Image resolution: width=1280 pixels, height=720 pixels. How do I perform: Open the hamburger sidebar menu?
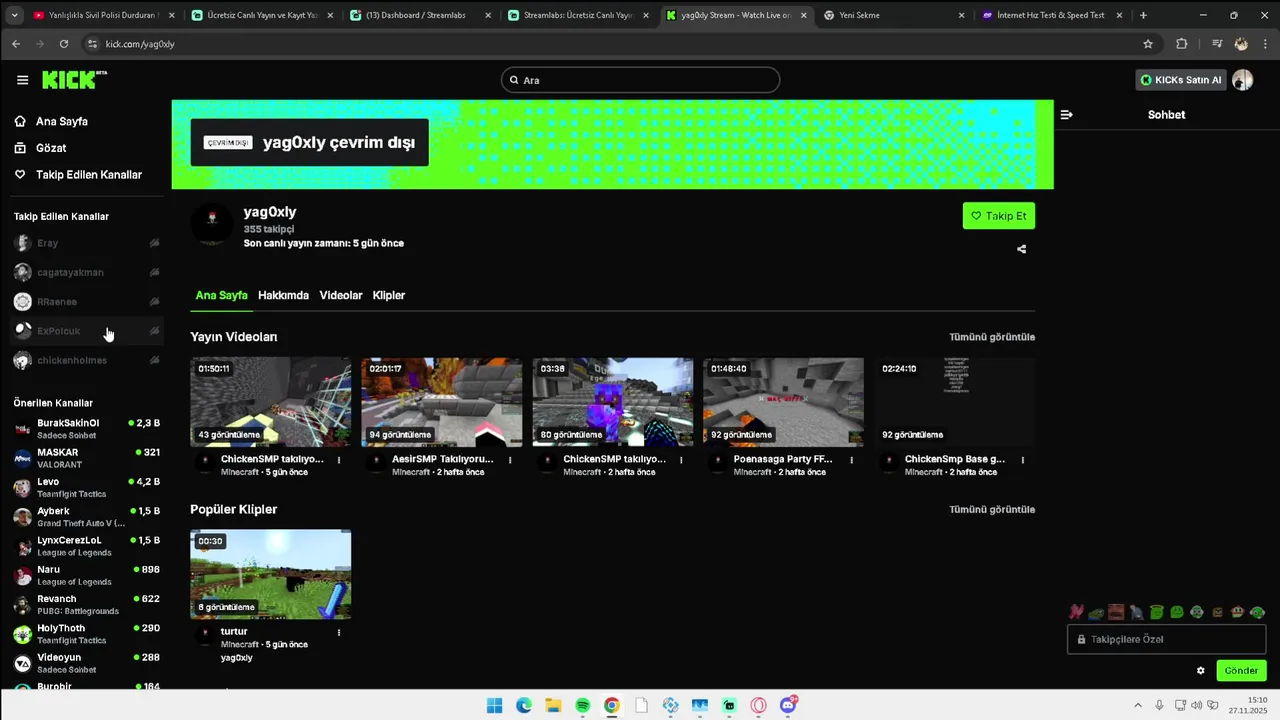coord(22,80)
